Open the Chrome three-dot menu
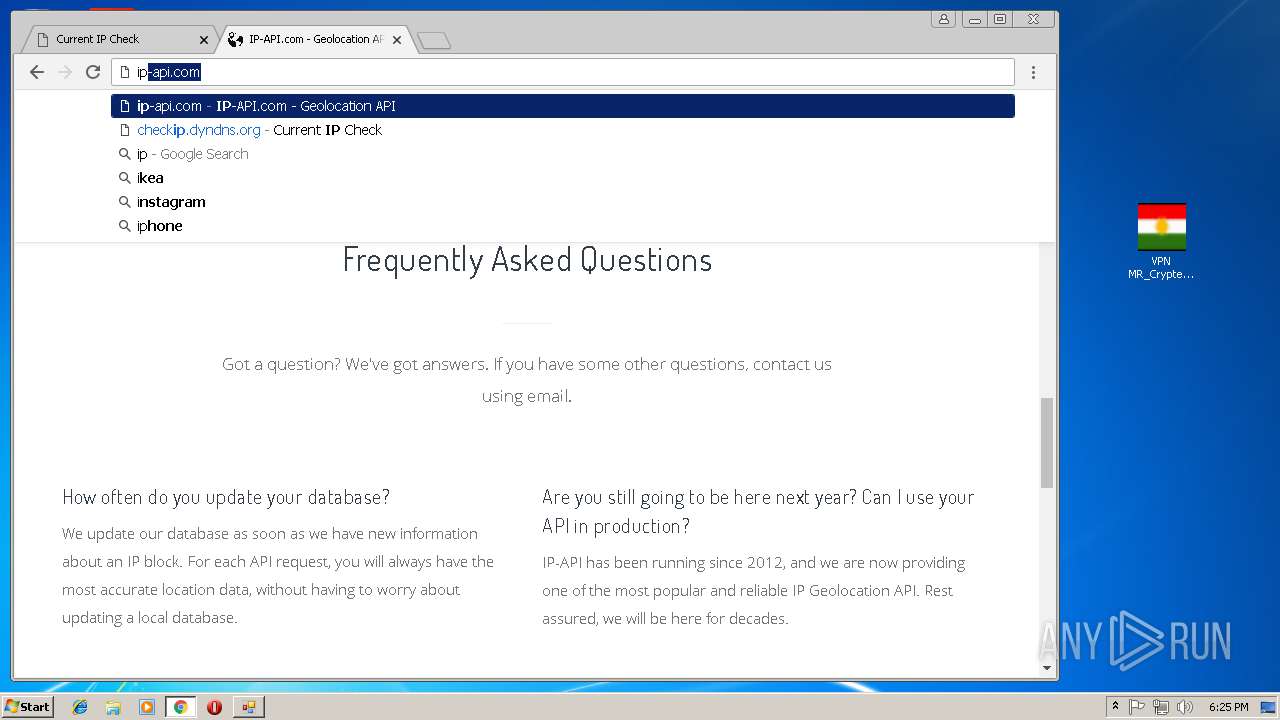Image resolution: width=1280 pixels, height=720 pixels. point(1033,72)
